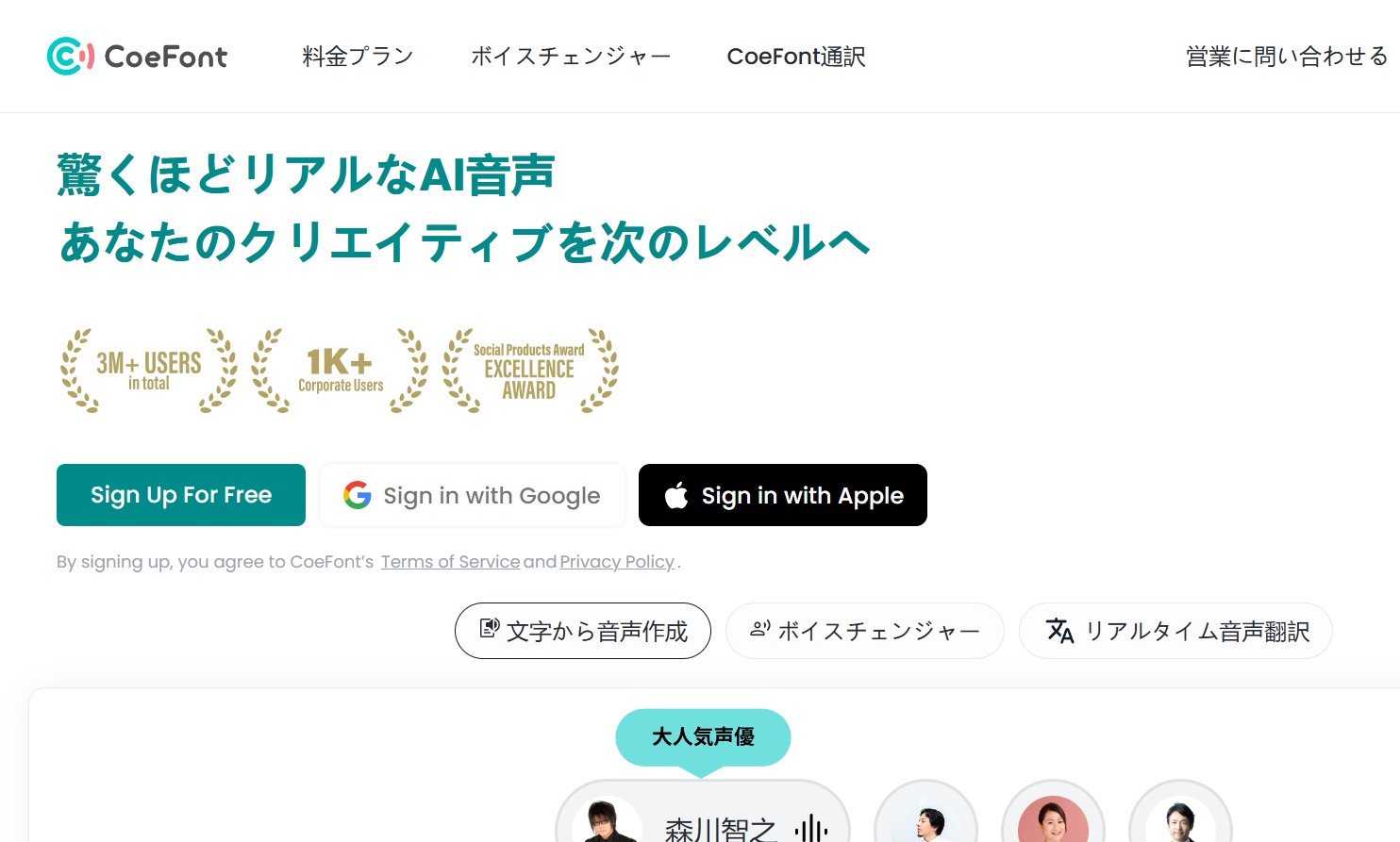
Task: Open the 料金プラン menu item
Action: pos(358,57)
